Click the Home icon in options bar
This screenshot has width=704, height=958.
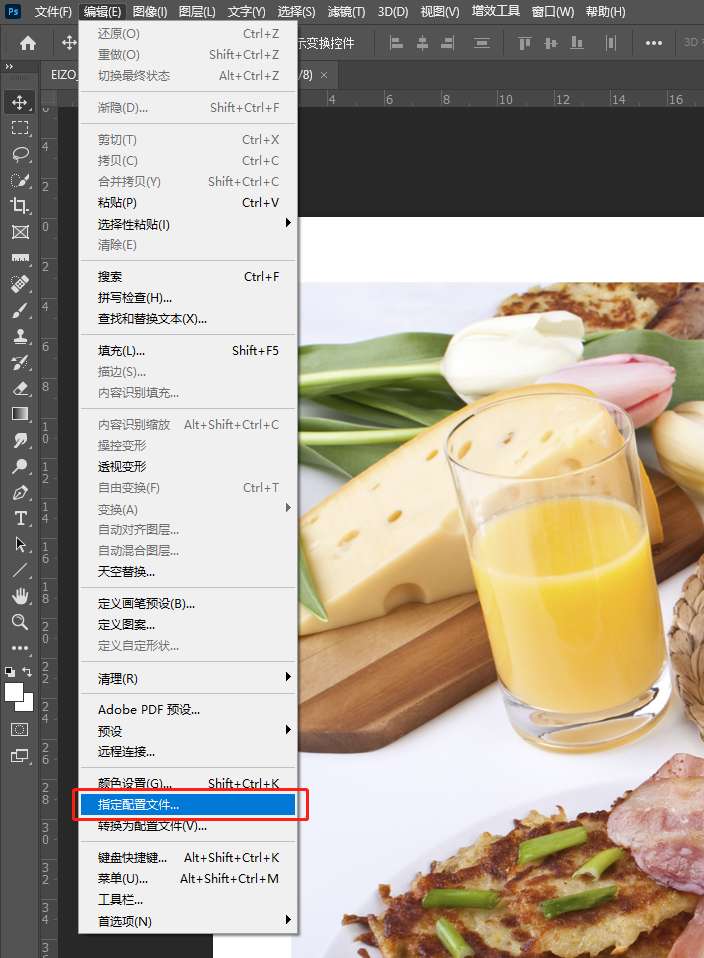[28, 43]
